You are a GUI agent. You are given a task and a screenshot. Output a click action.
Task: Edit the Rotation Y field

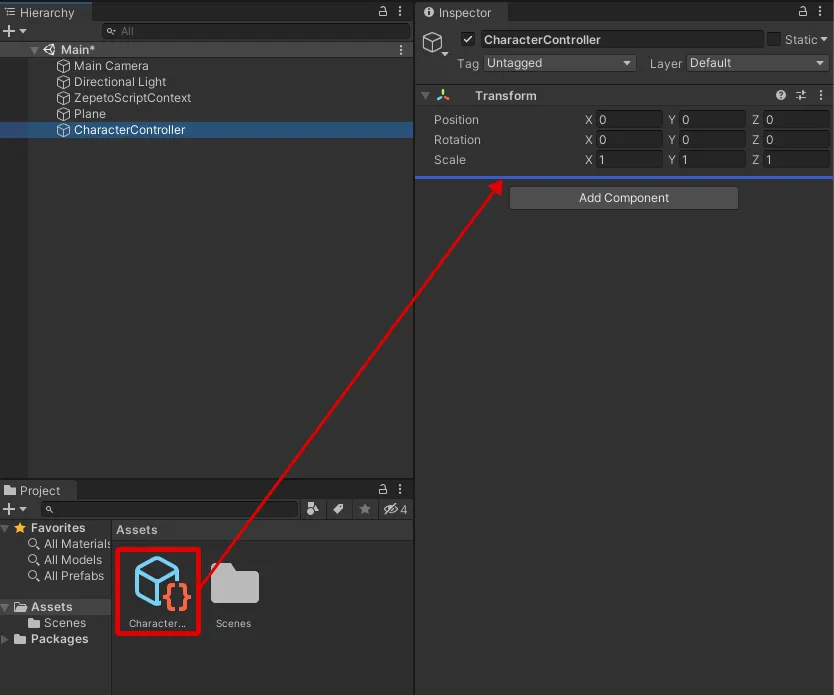click(x=712, y=140)
